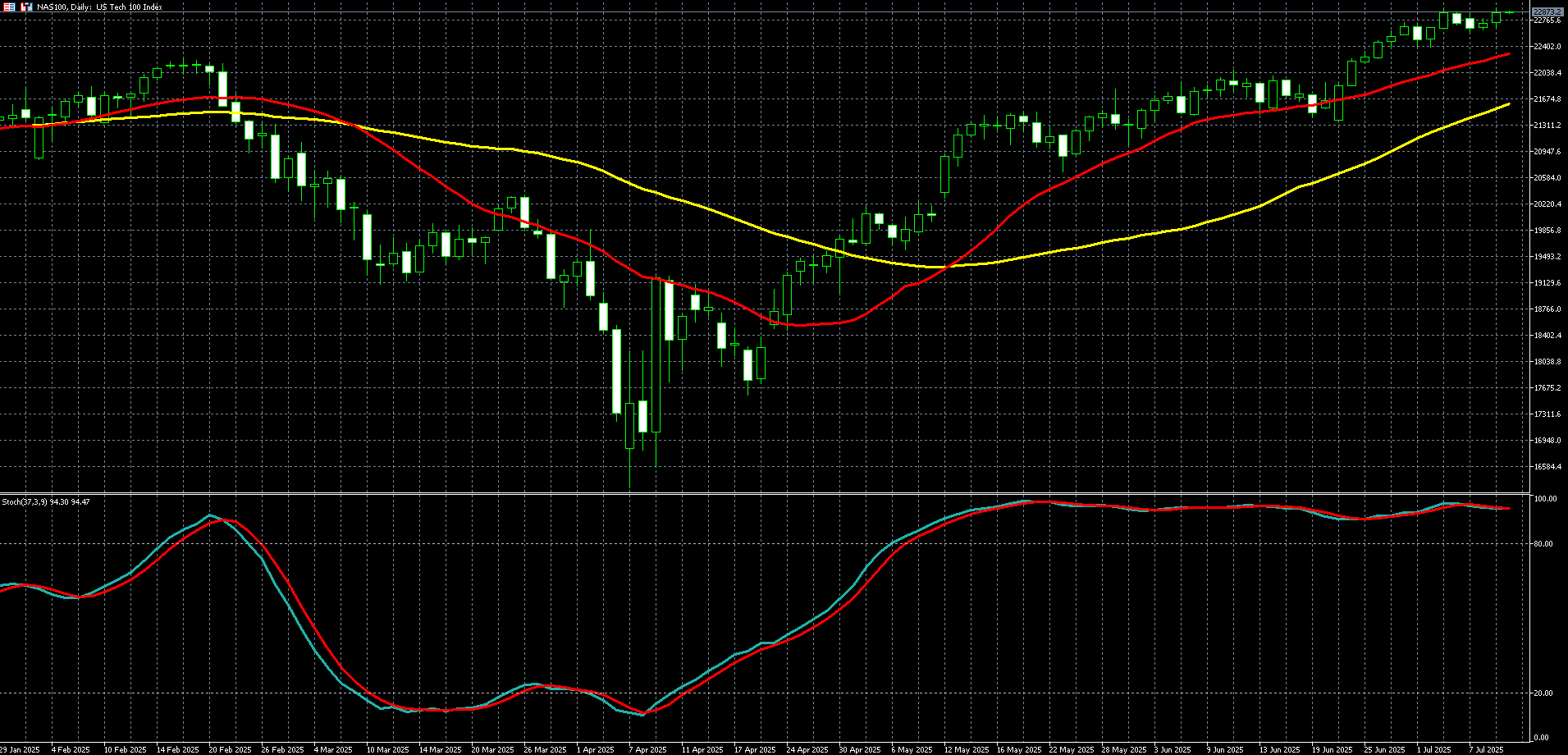1568x755 pixels.
Task: Click the 16584.4 price scale label
Action: (x=1547, y=467)
